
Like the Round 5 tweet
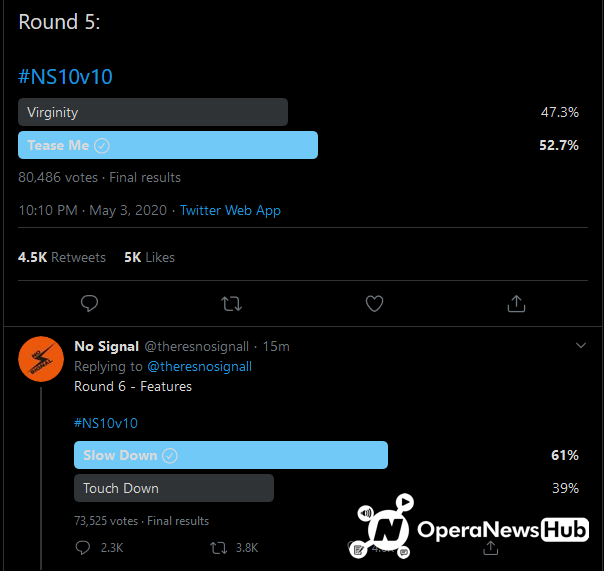click(x=374, y=303)
